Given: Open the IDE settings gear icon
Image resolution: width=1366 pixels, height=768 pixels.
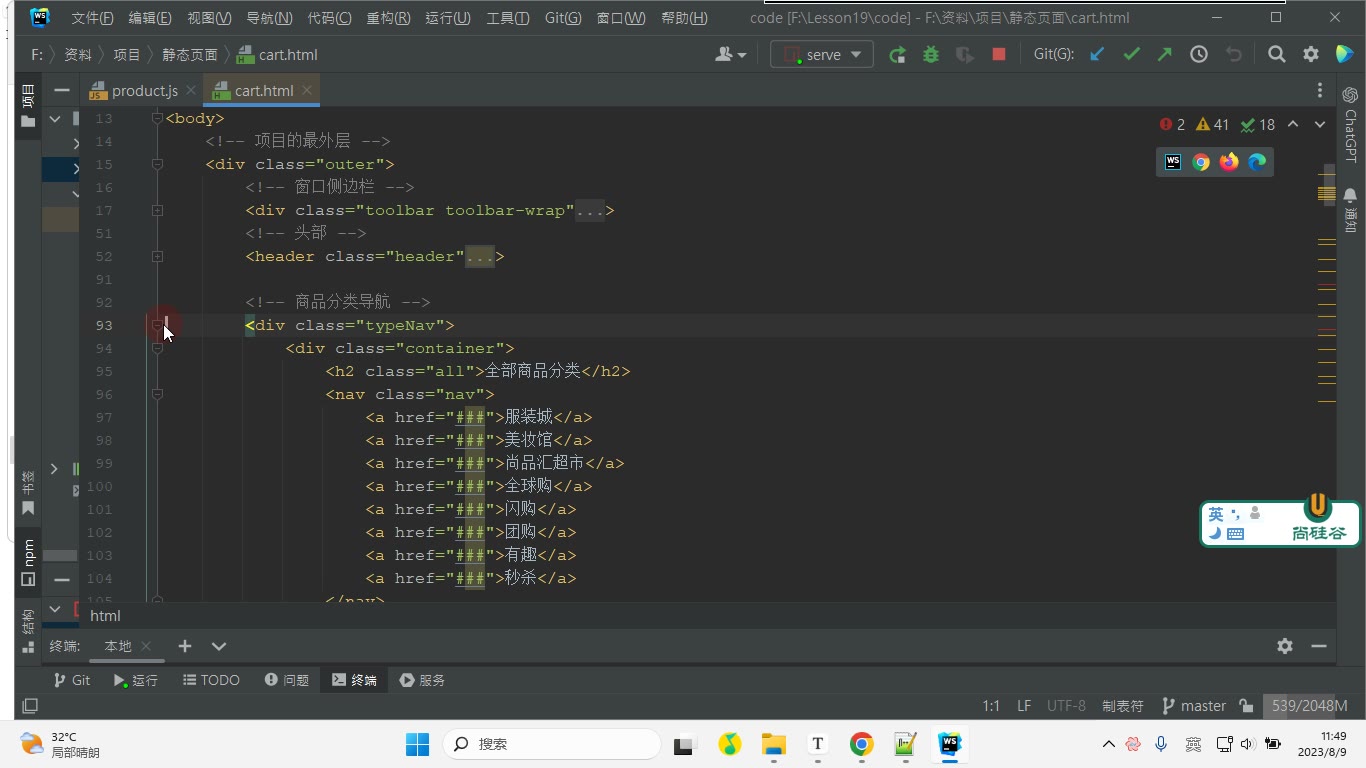Looking at the screenshot, I should 1311,55.
